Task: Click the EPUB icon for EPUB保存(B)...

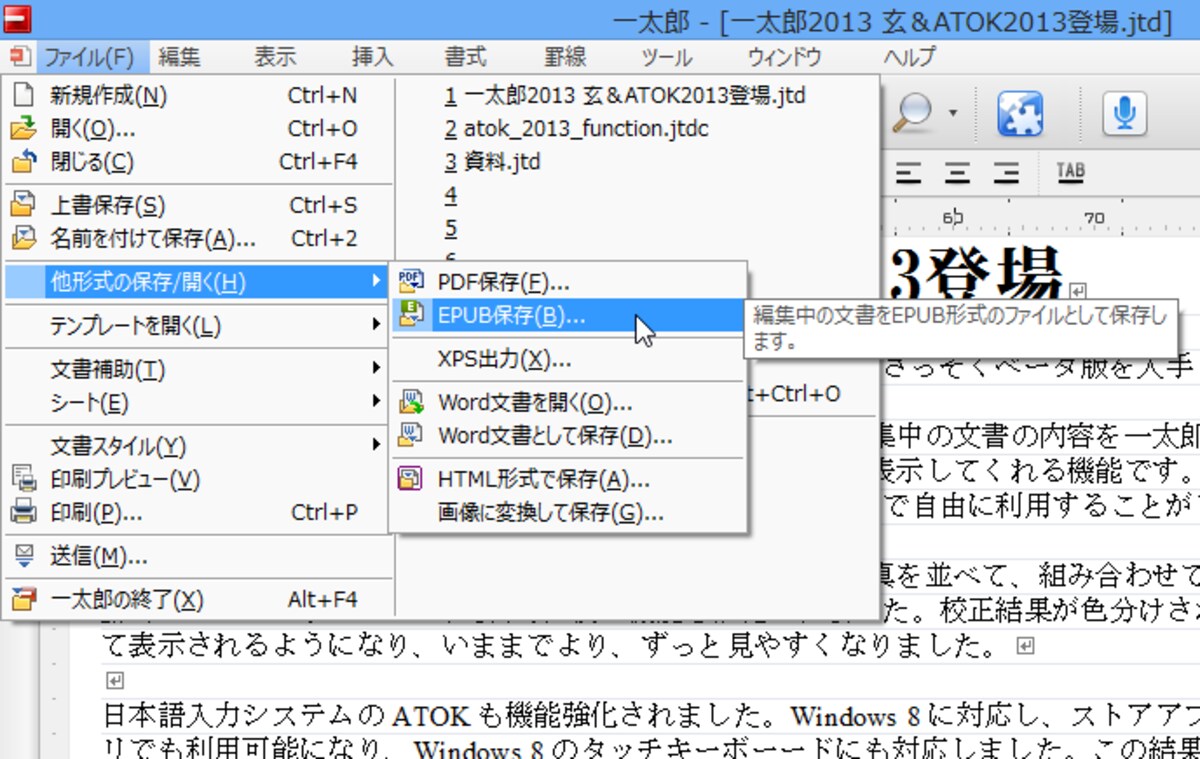Action: coord(411,315)
